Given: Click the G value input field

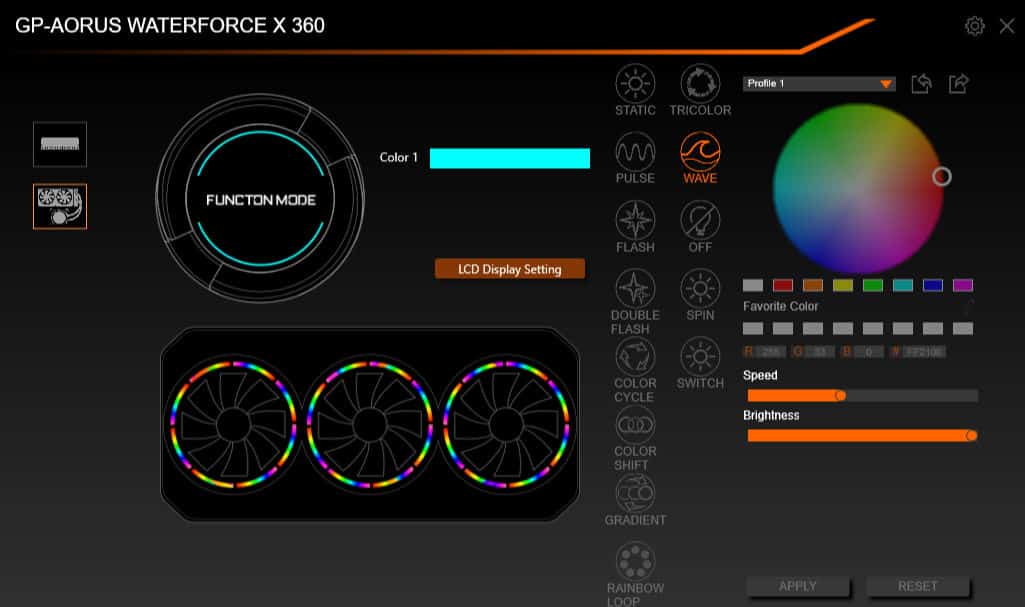Looking at the screenshot, I should coord(820,352).
